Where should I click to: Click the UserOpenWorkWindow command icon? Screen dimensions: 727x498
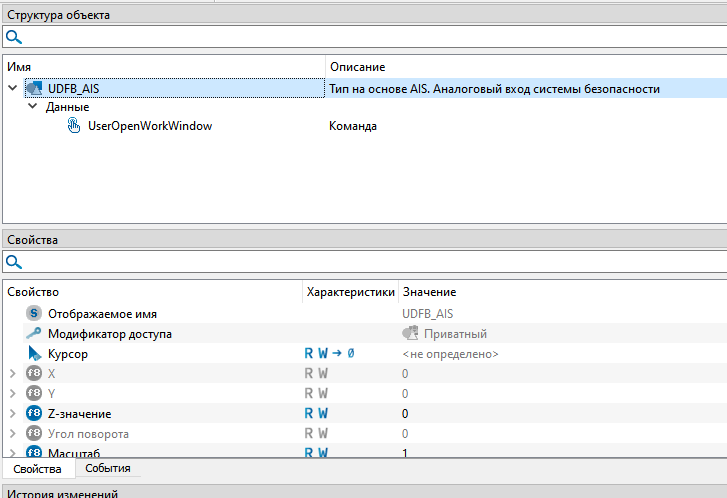(74, 126)
